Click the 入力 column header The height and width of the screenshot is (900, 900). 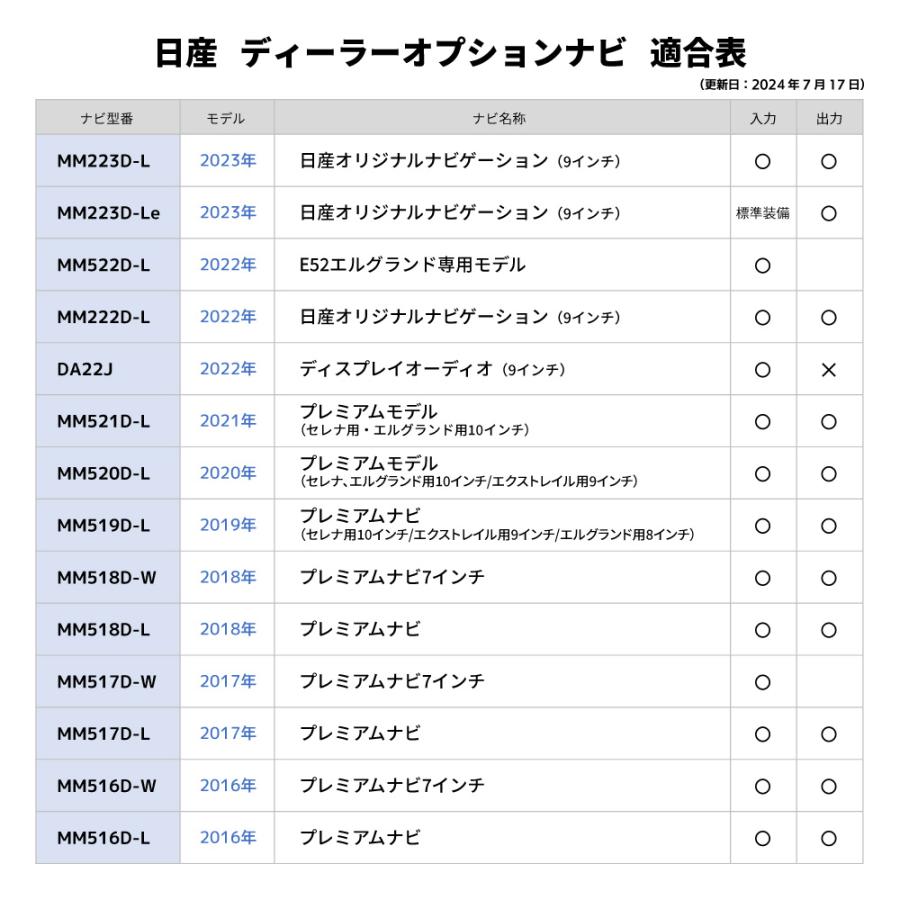pyautogui.click(x=763, y=118)
